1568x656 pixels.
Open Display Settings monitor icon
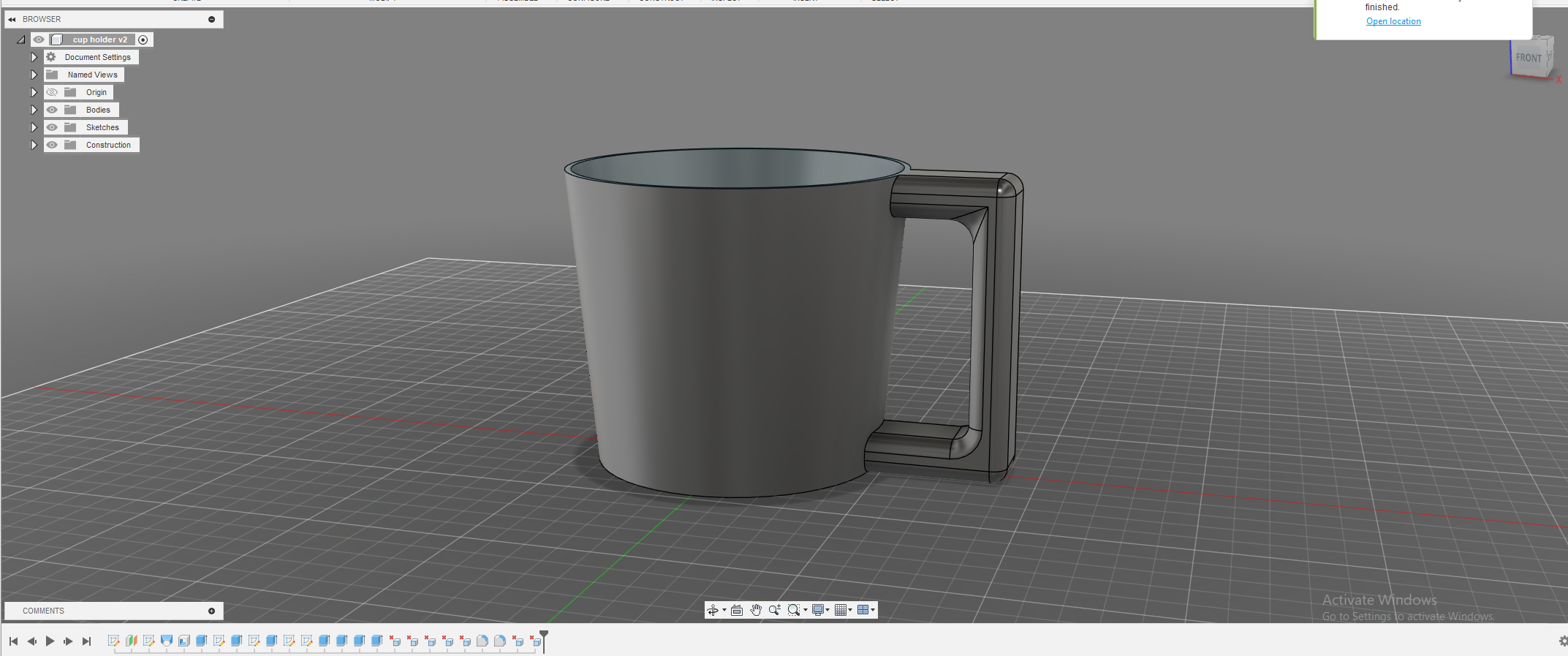pyautogui.click(x=818, y=610)
